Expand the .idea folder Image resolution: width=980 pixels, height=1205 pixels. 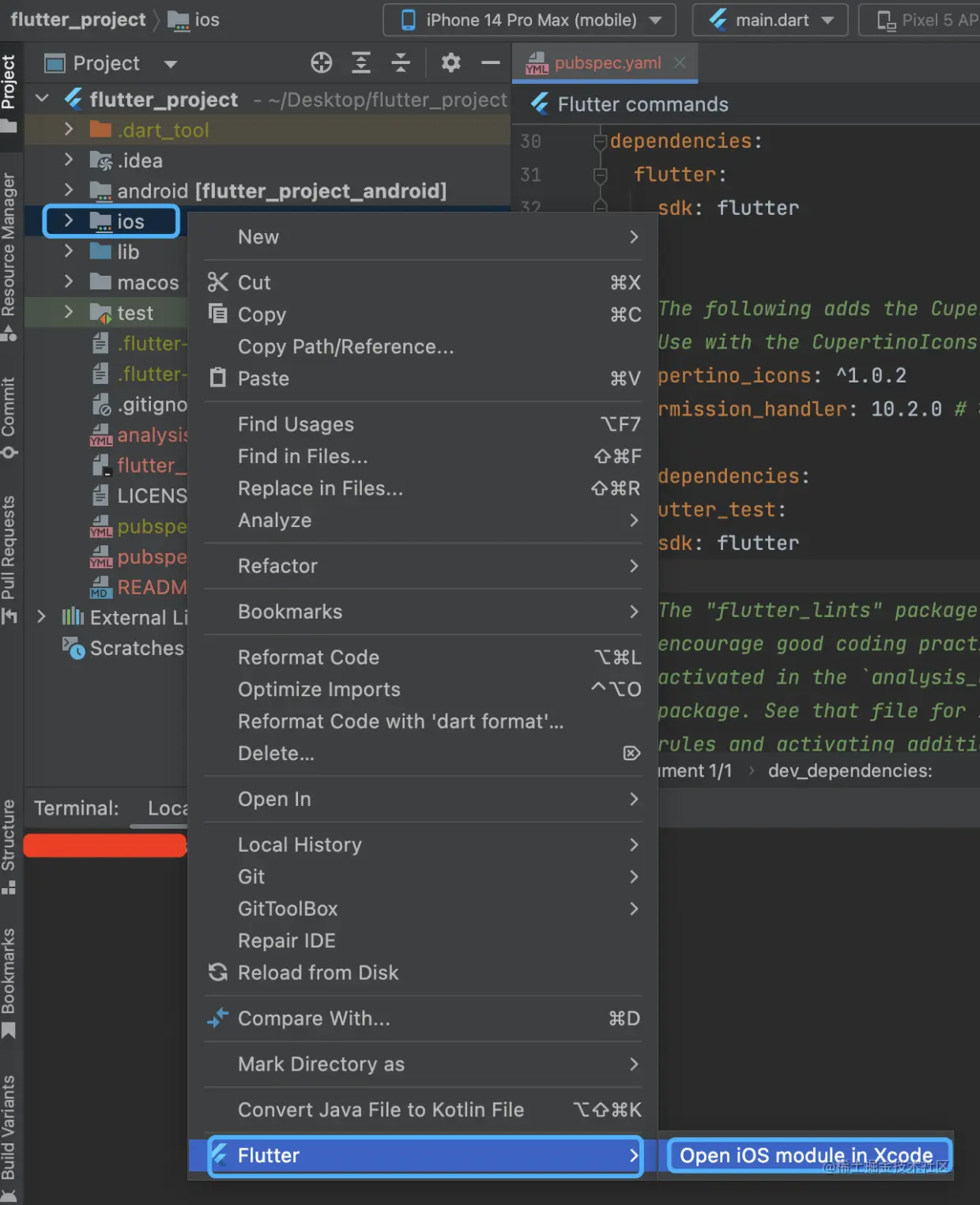click(x=69, y=160)
